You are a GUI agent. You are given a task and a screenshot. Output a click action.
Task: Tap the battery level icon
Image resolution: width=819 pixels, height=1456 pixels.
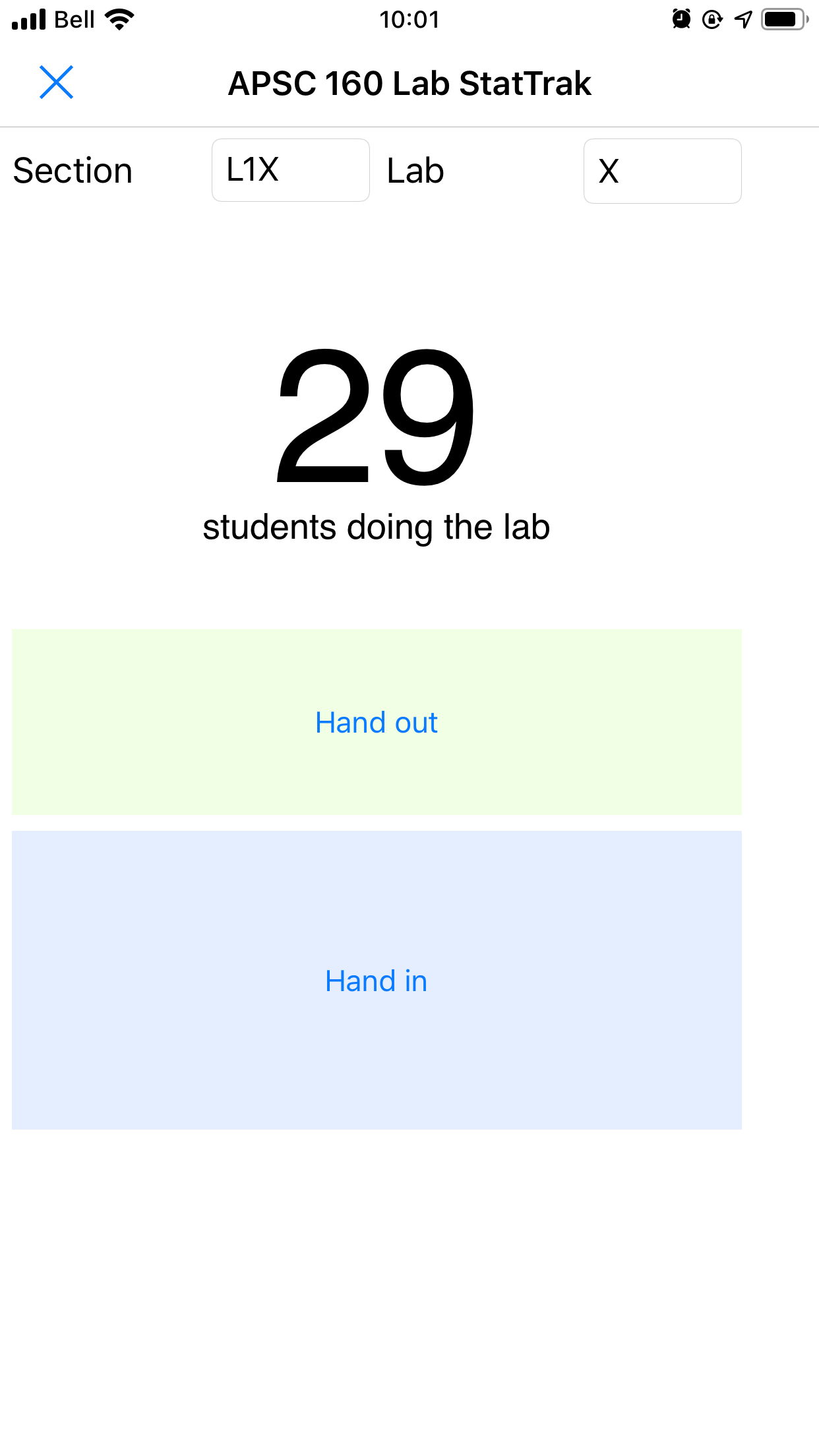[x=785, y=19]
